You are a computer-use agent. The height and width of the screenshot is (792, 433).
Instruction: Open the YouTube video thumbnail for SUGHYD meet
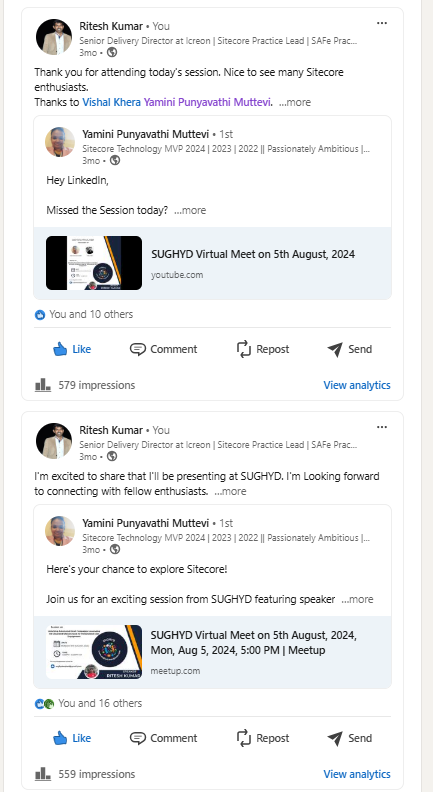[94, 263]
